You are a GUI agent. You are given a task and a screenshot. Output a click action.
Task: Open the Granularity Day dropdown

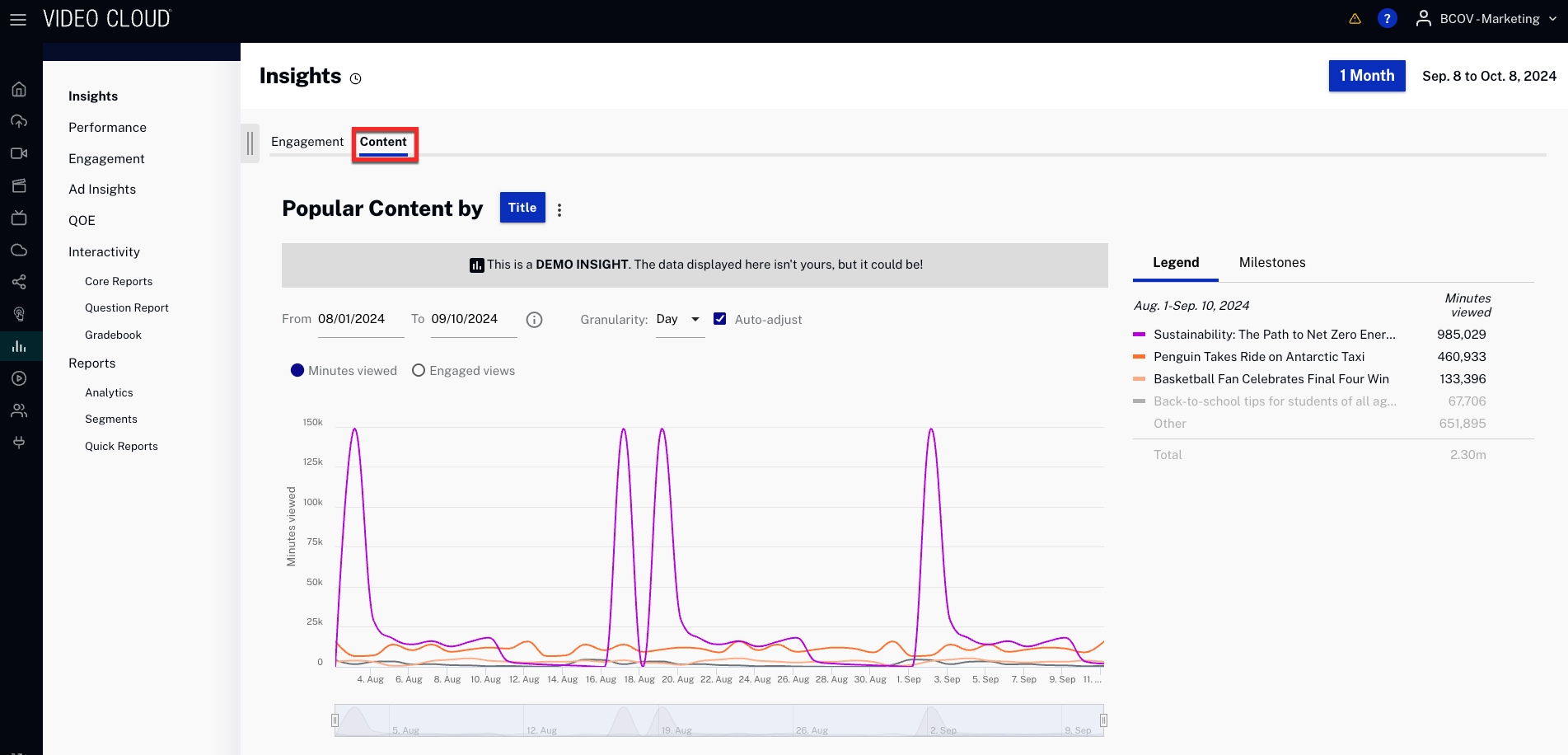679,319
